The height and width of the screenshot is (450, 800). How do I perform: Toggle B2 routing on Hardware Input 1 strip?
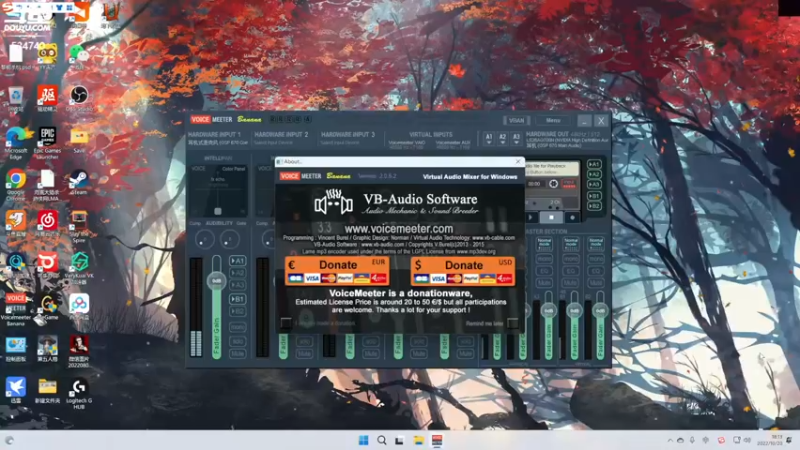(237, 311)
